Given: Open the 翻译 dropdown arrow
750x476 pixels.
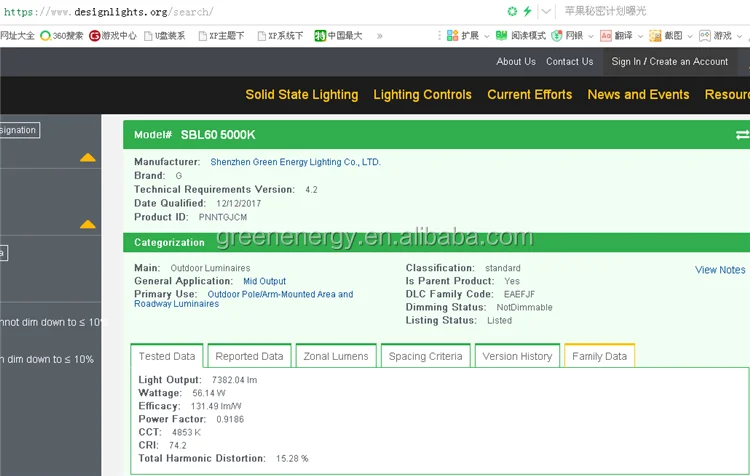Looking at the screenshot, I should click(x=640, y=36).
